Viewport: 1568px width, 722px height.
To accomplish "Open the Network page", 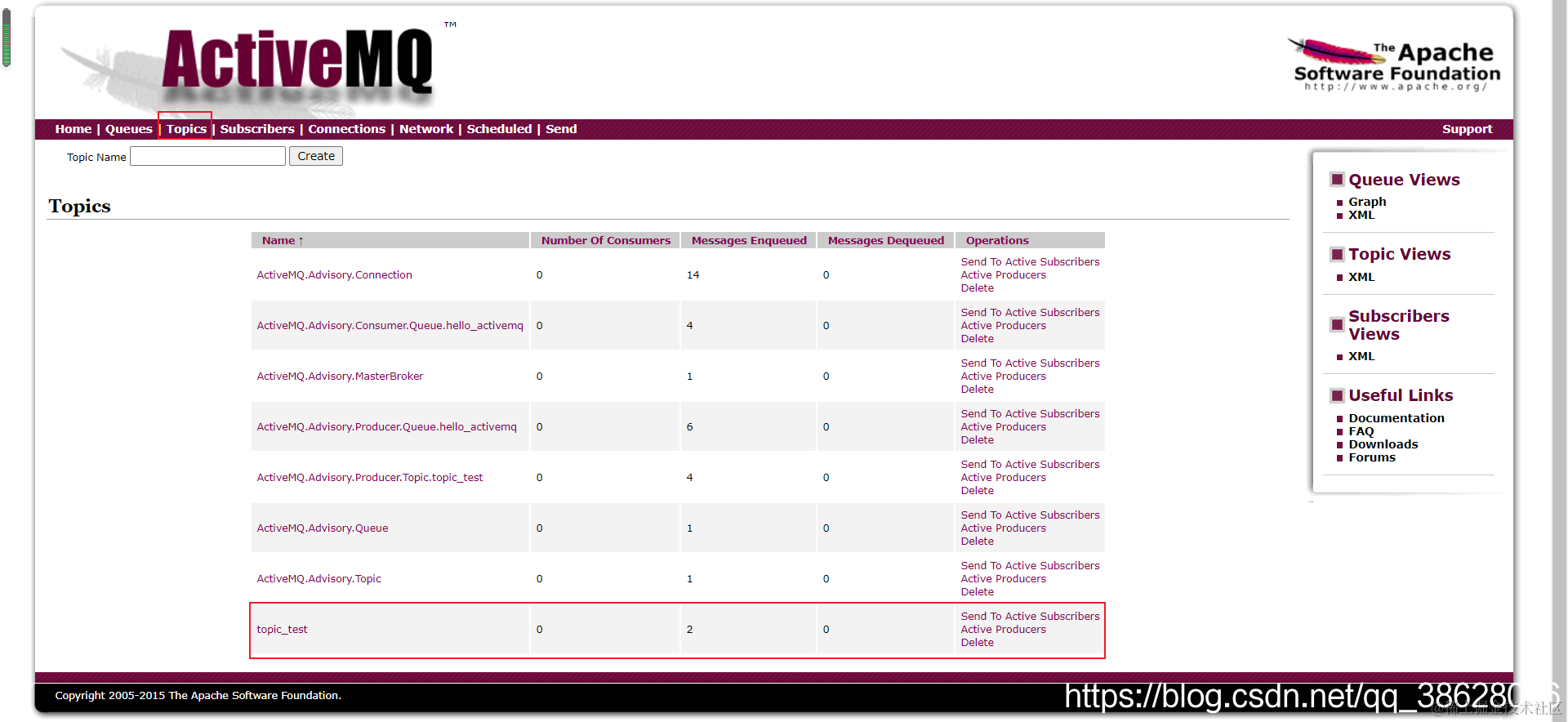I will [426, 129].
